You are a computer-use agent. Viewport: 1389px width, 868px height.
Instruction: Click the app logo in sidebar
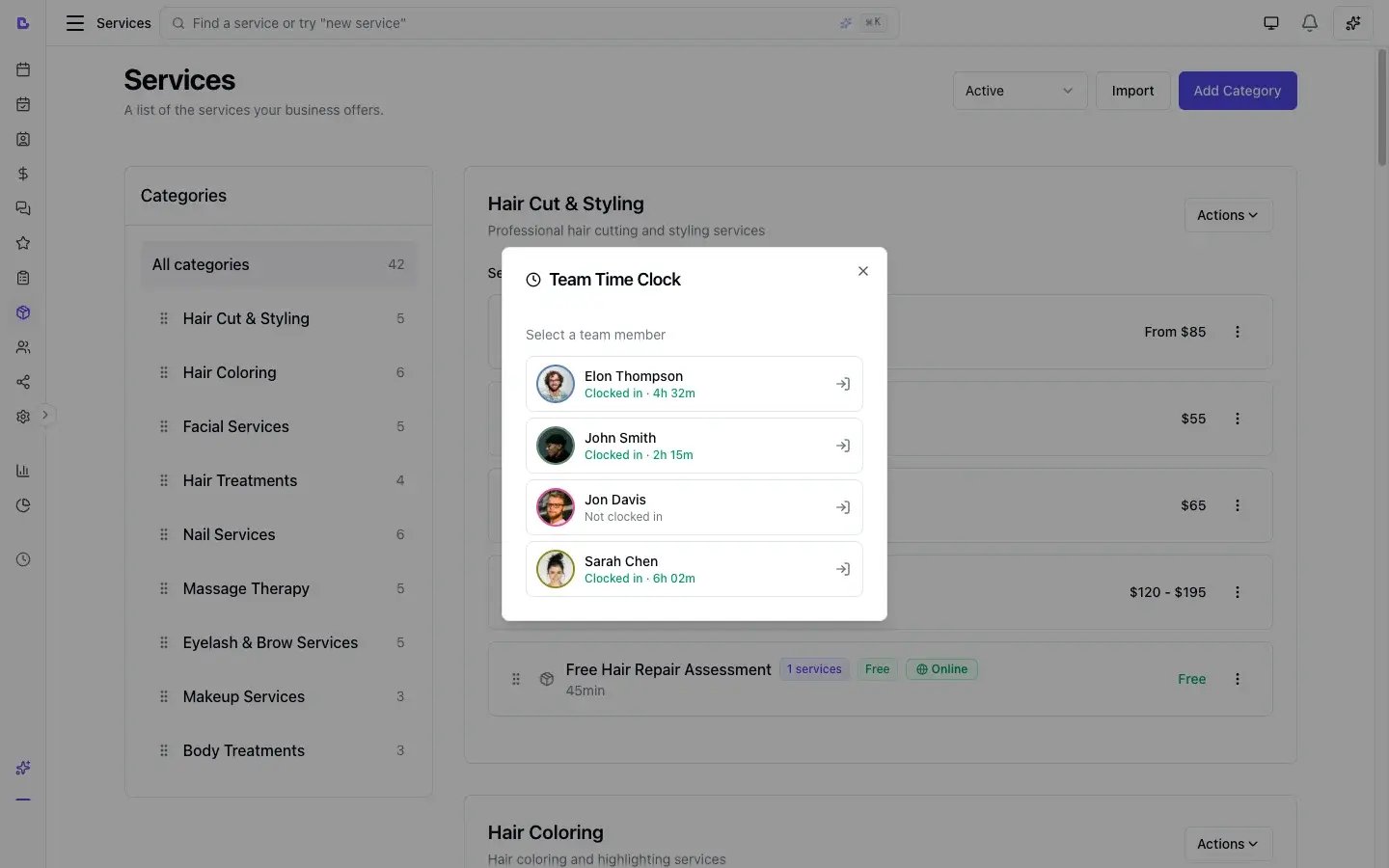[23, 23]
